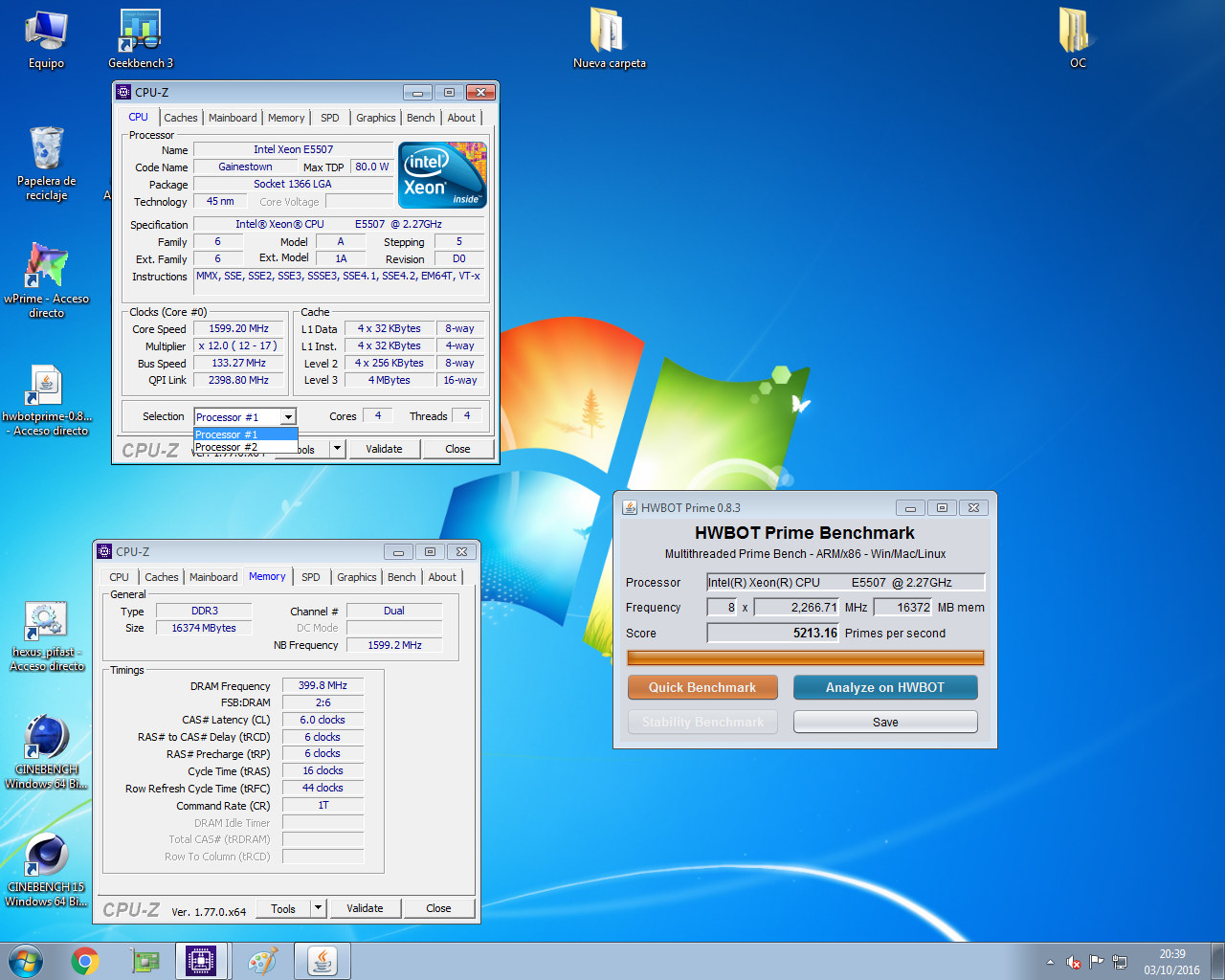Screen dimensions: 1225x980
Task: Switch to Caches tab in top CPU-Z
Action: point(181,118)
